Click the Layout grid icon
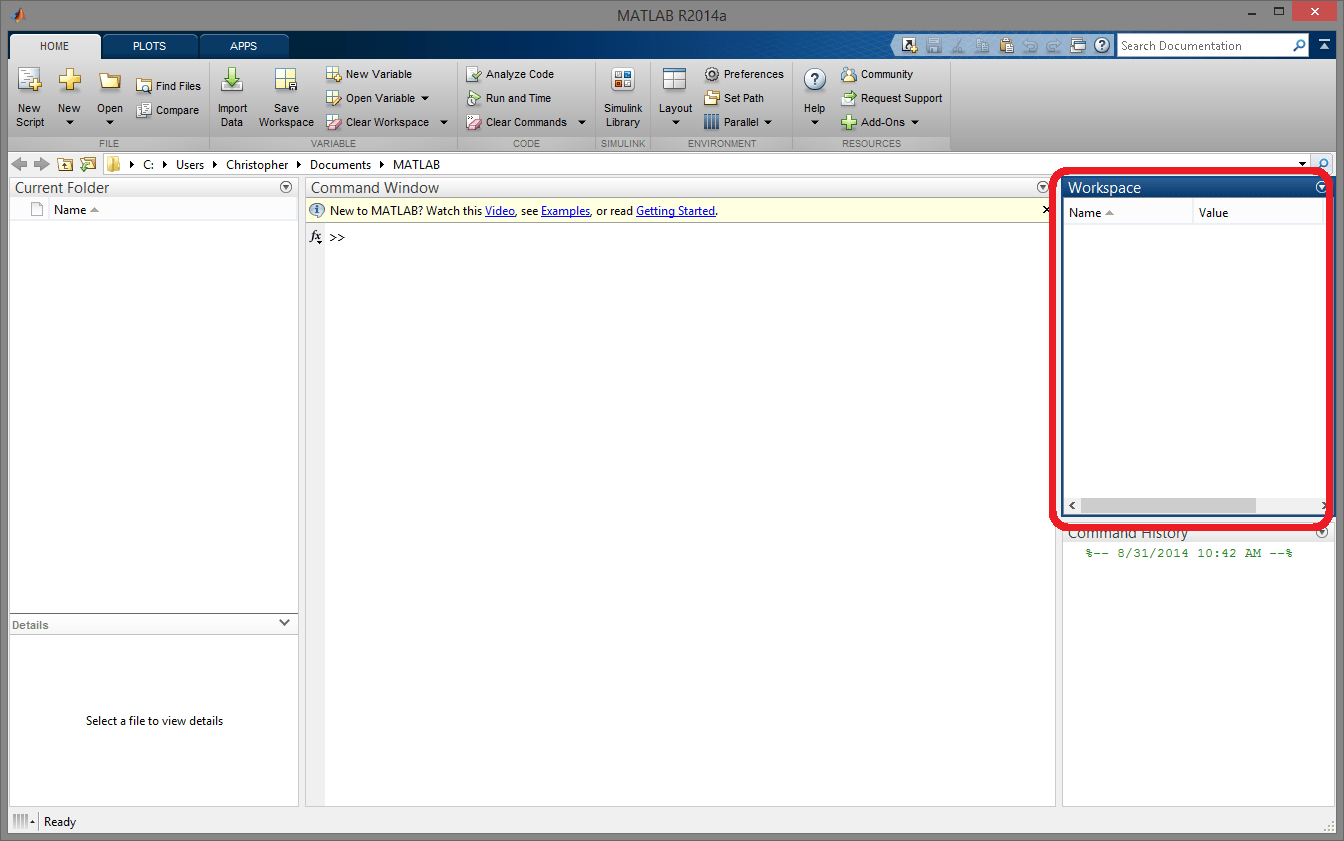This screenshot has width=1344, height=841. pyautogui.click(x=675, y=81)
